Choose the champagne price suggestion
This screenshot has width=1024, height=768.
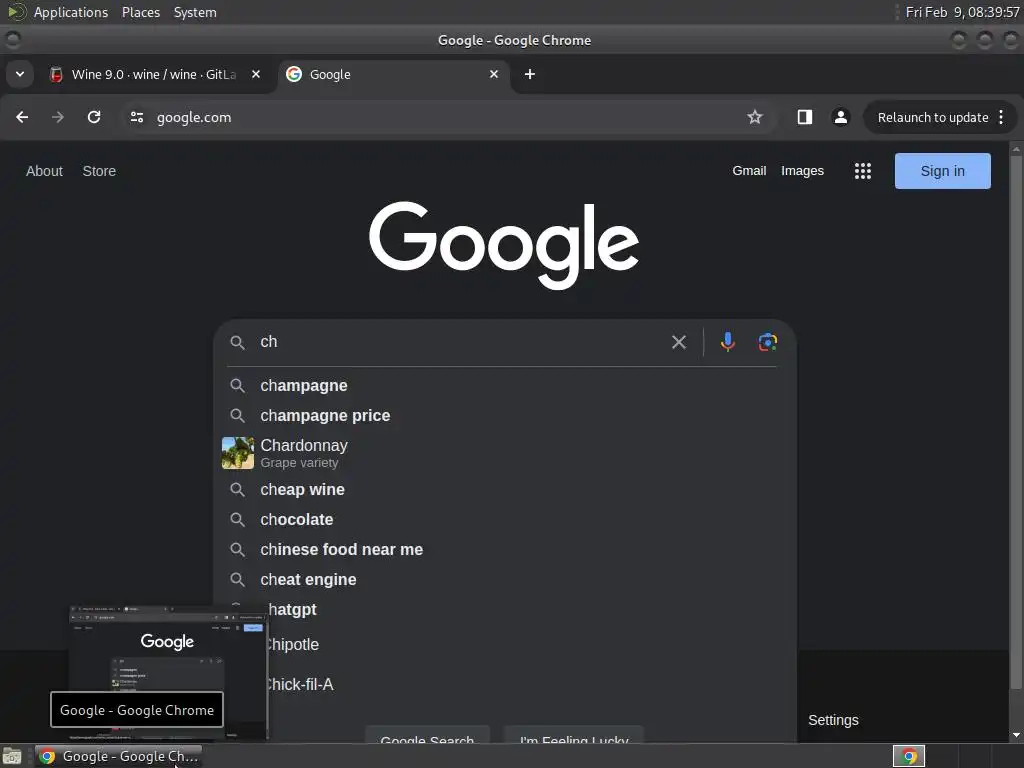coord(503,416)
